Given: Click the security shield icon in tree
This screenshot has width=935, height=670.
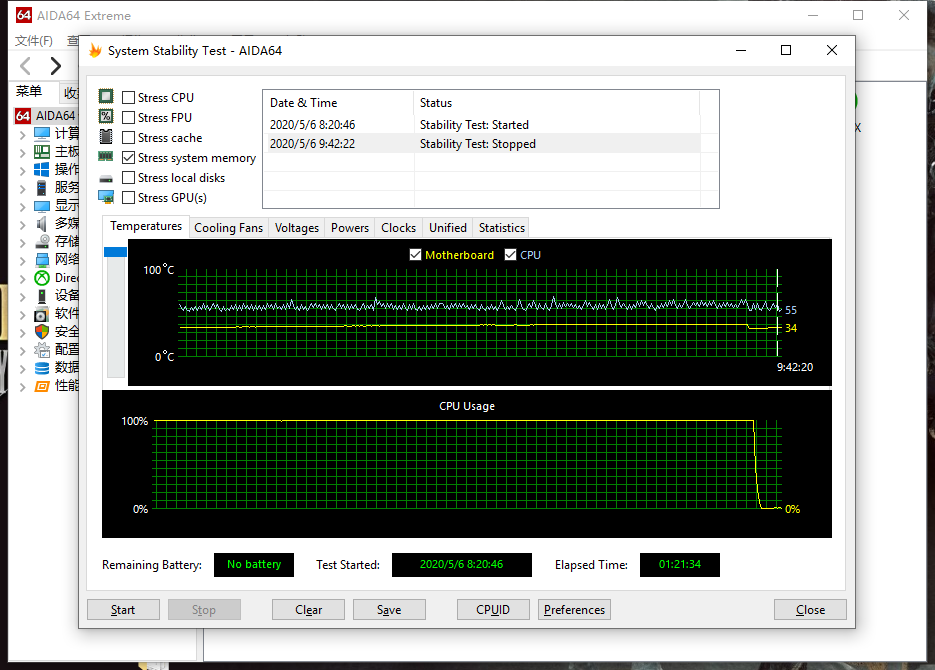Looking at the screenshot, I should 42,331.
